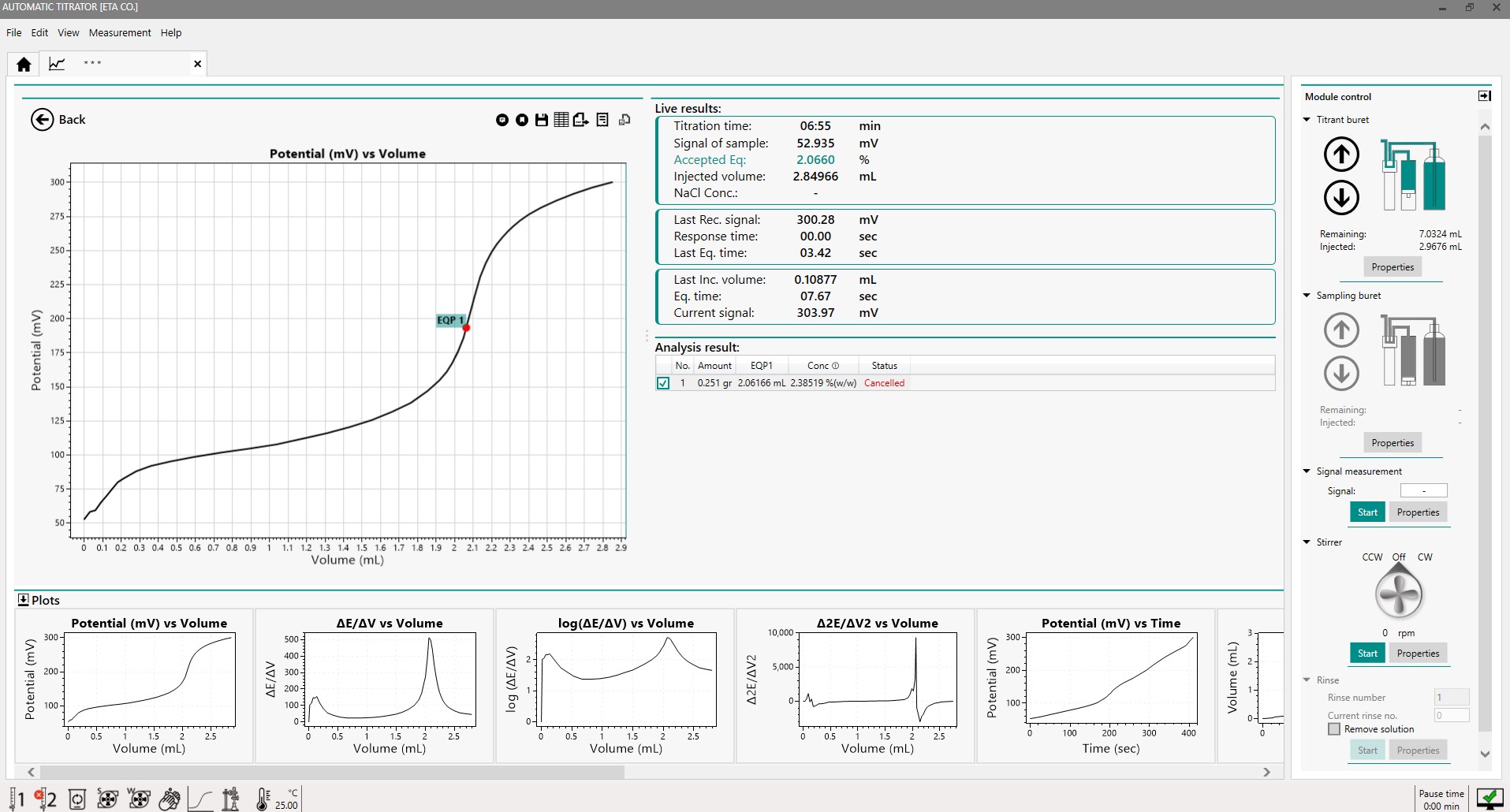The width and height of the screenshot is (1510, 812).
Task: Click the hand wash rinse icon
Action: [170, 799]
